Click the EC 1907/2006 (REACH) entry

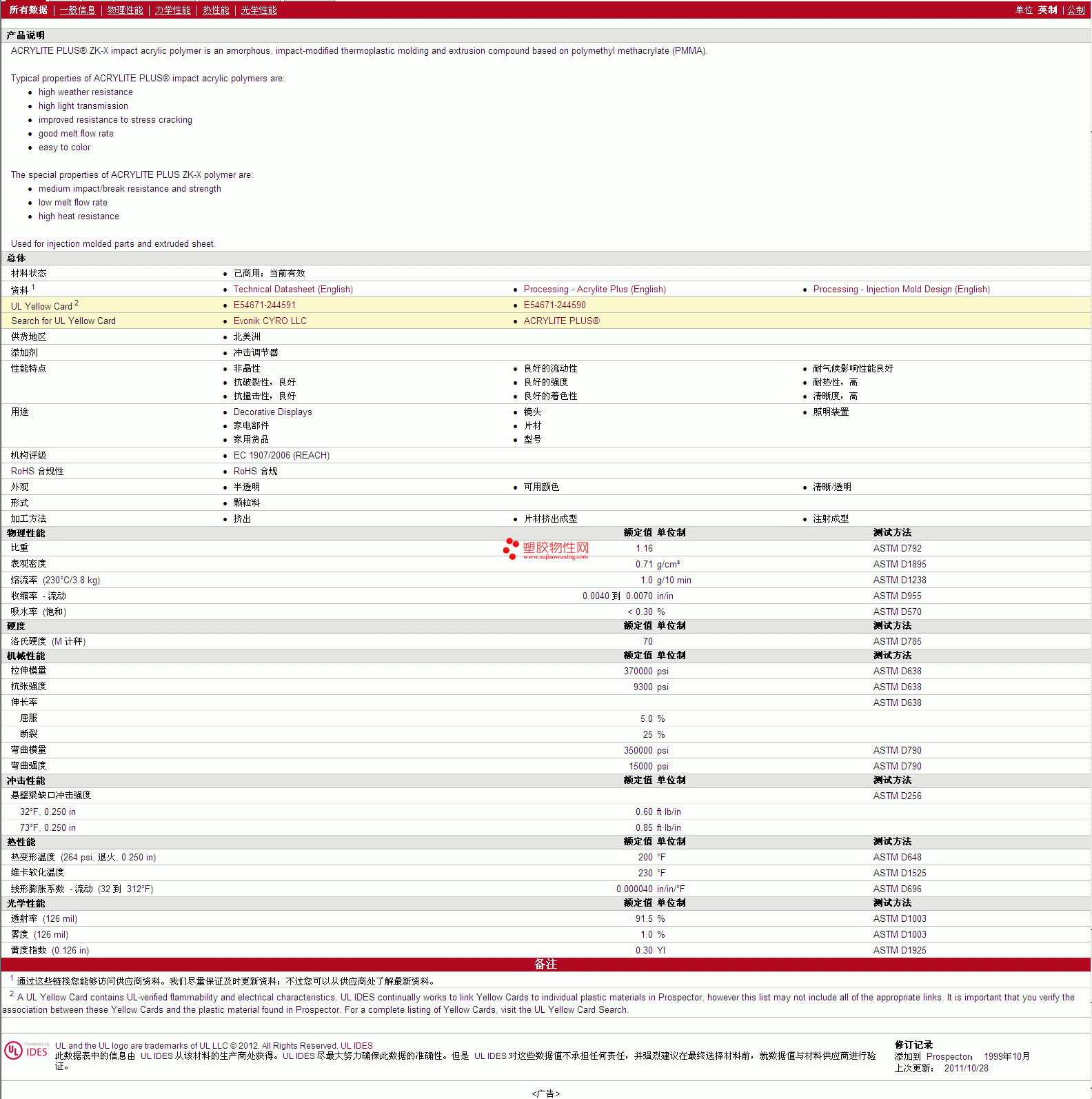click(281, 455)
